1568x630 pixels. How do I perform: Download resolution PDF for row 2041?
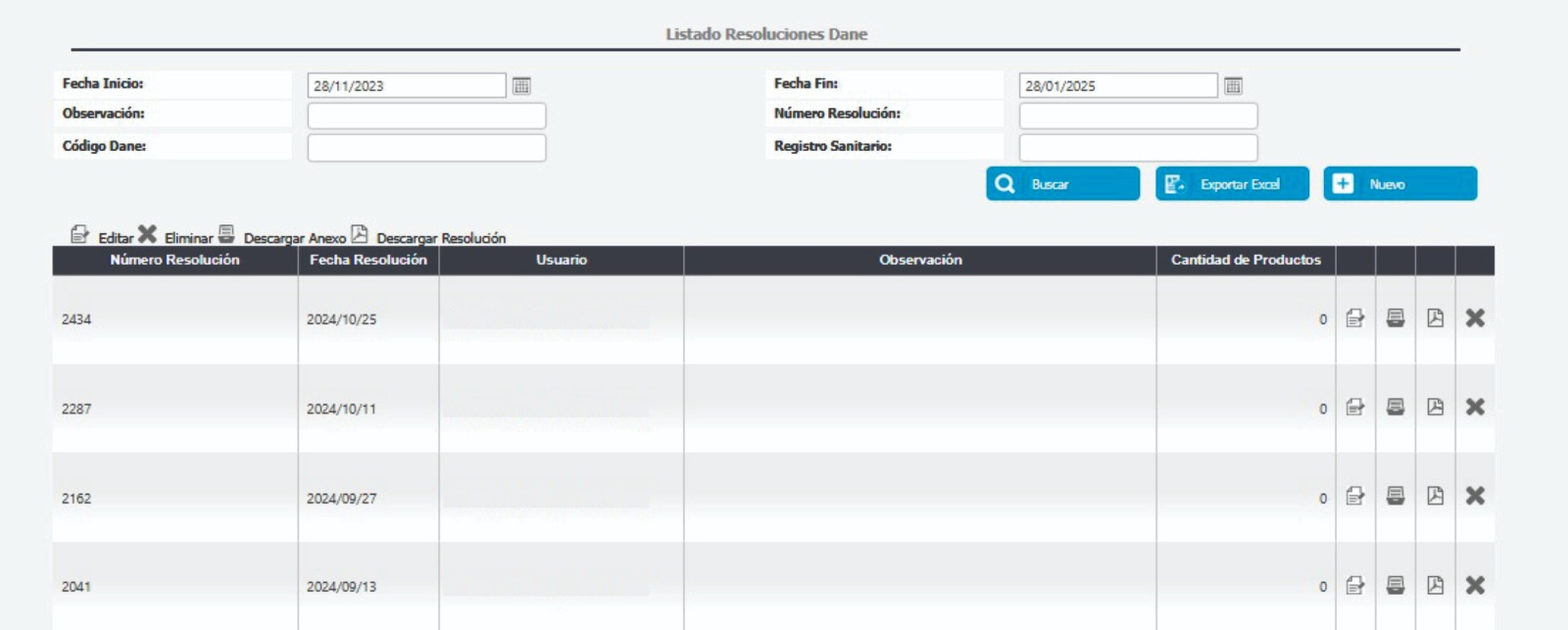pyautogui.click(x=1436, y=586)
